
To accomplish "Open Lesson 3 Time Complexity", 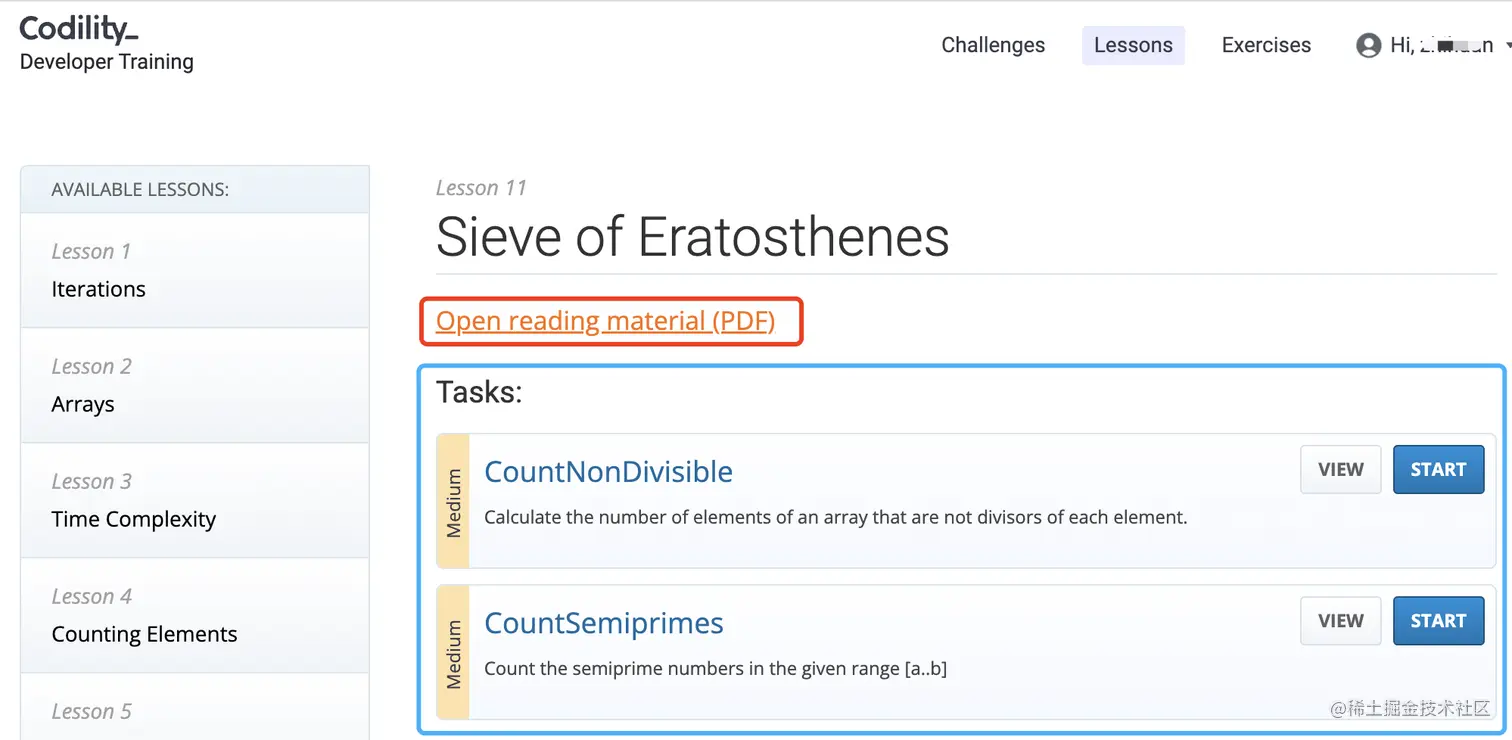I will 195,501.
